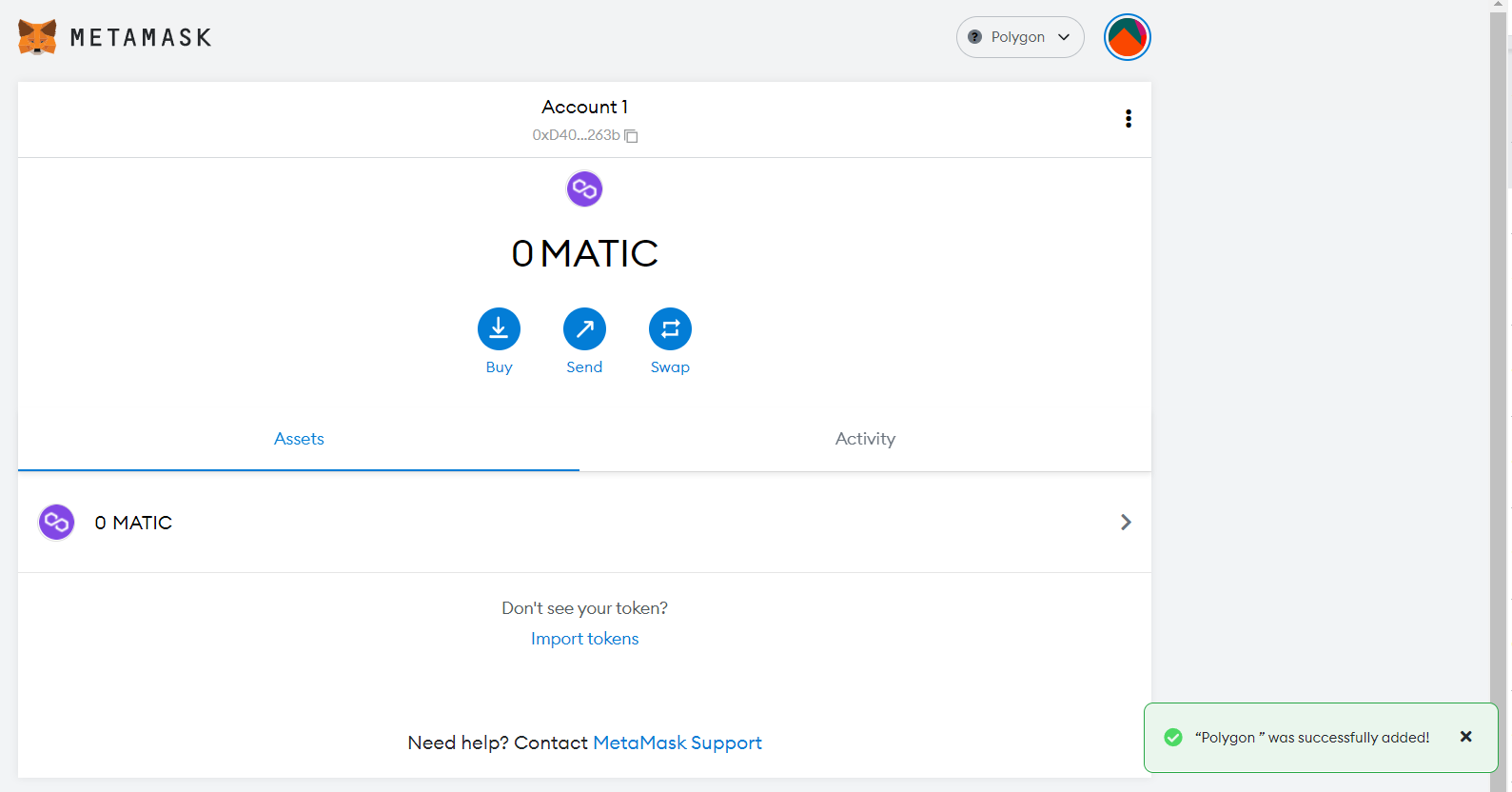
Task: Dismiss the Polygon added notification
Action: click(1466, 737)
